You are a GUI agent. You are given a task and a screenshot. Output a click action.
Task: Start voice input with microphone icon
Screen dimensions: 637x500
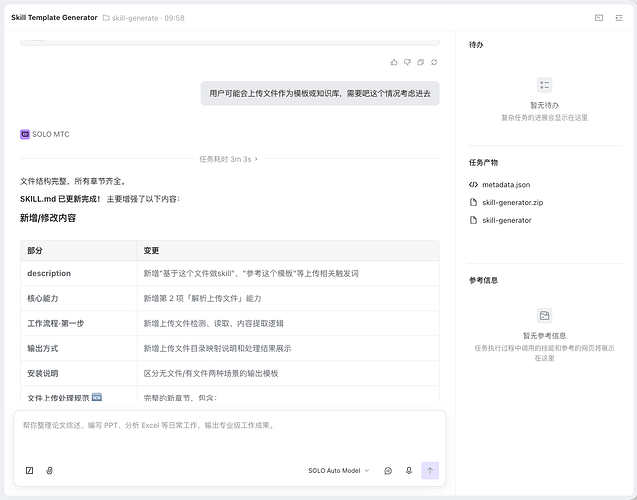409,470
